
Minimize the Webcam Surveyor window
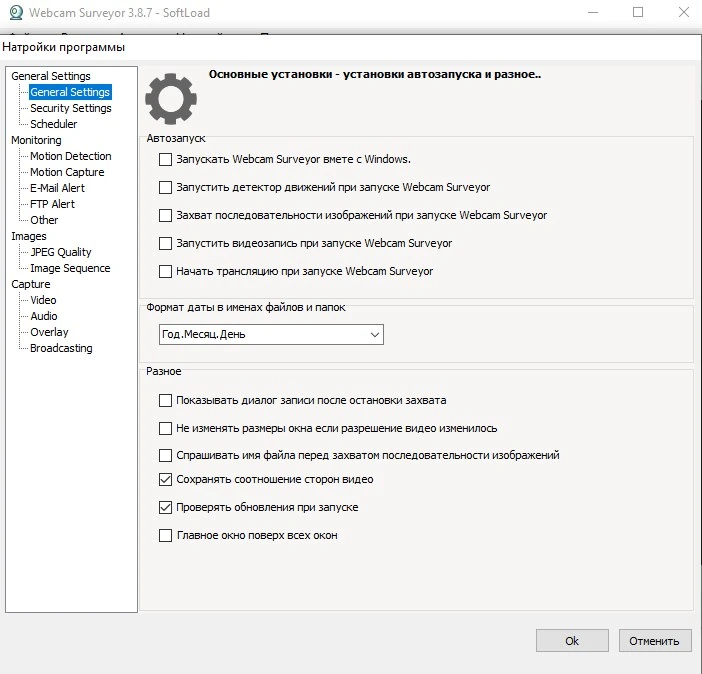tap(593, 12)
